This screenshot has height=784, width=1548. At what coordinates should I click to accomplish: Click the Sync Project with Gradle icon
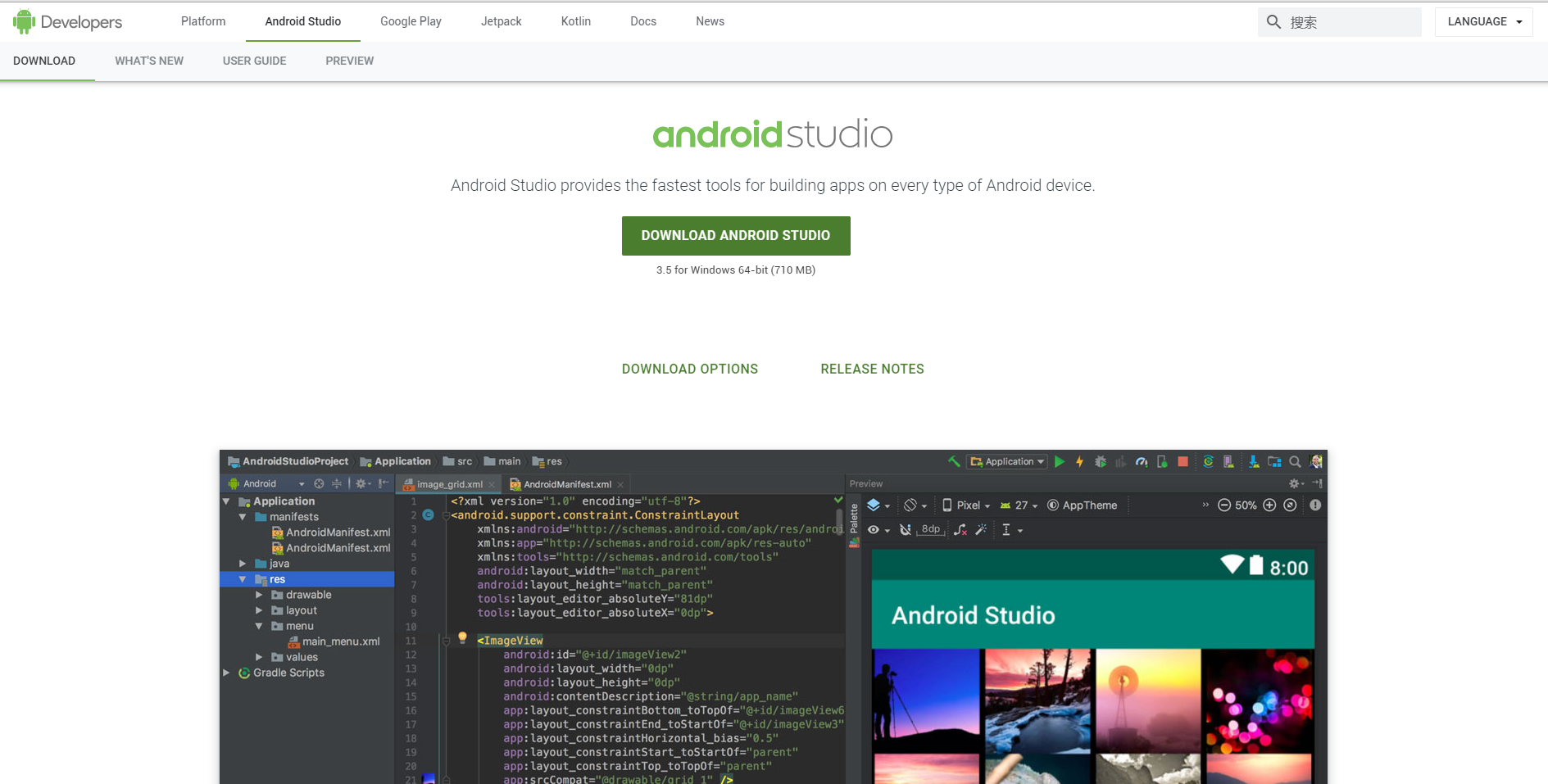1208,461
